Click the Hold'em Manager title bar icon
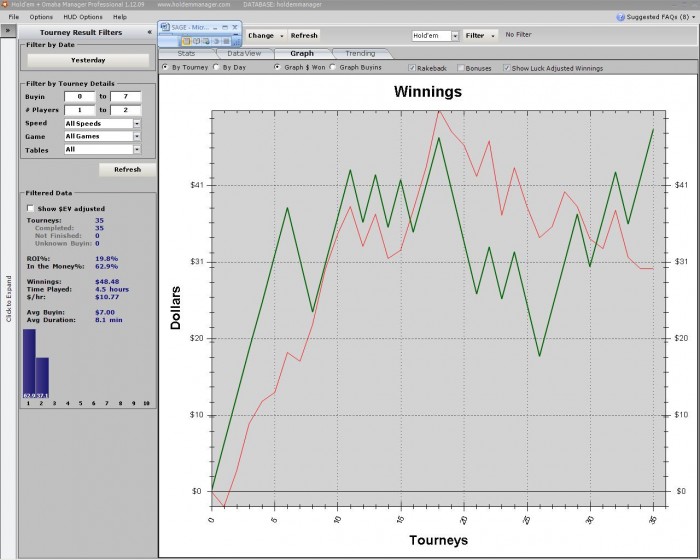Viewport: 700px width, 560px height. pyautogui.click(x=5, y=4)
